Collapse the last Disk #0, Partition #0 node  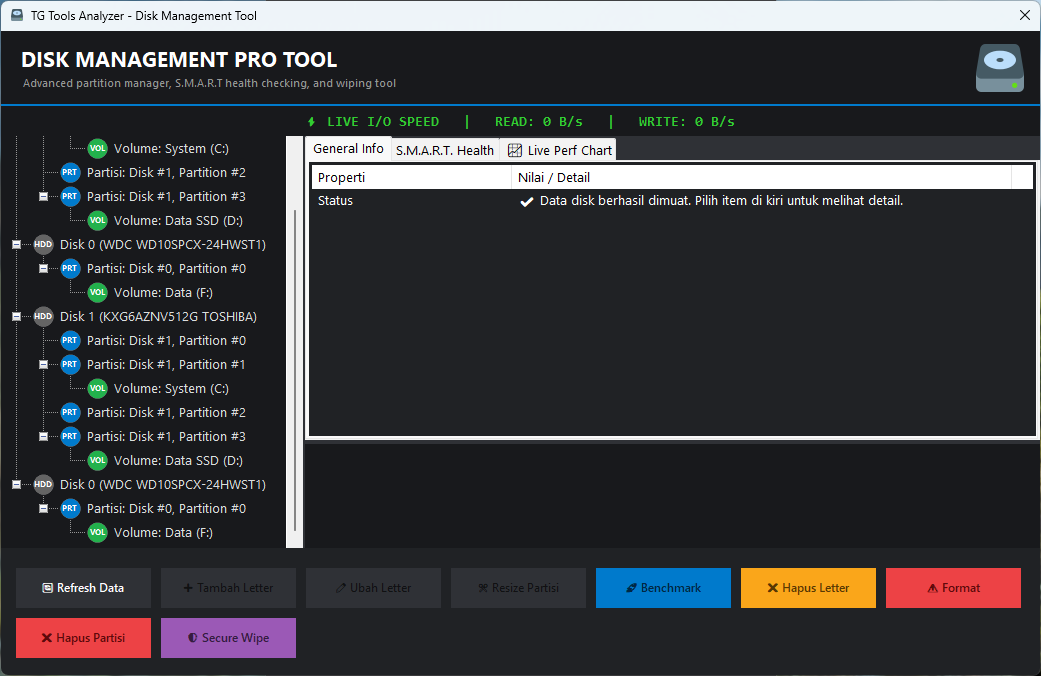[x=43, y=509]
